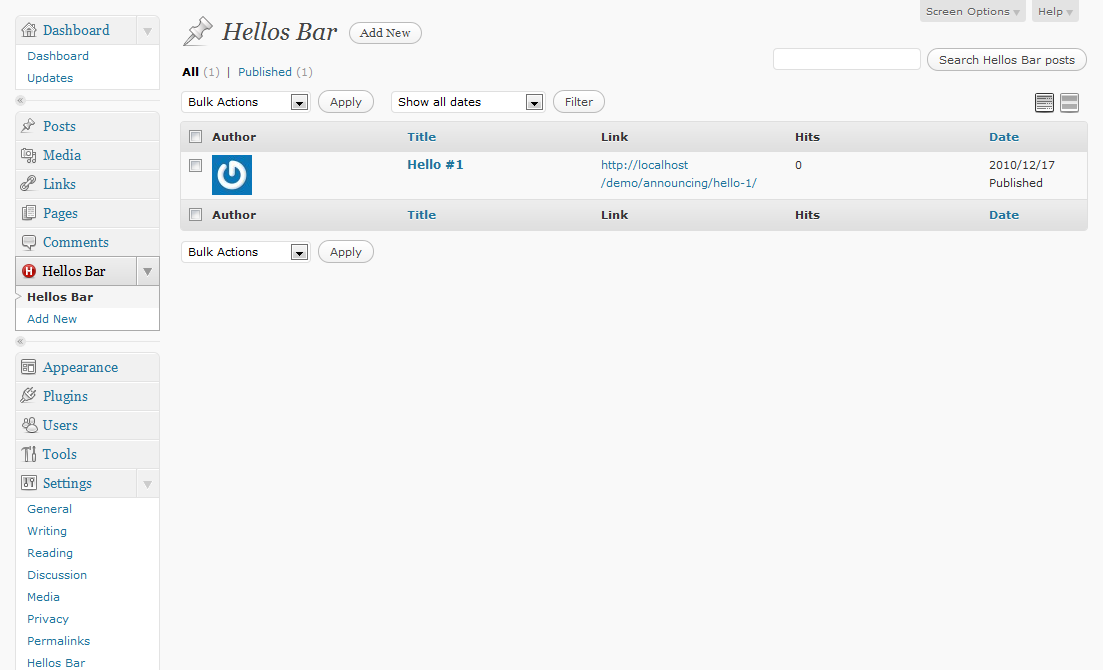Click the Pages icon in sidebar

[x=28, y=213]
